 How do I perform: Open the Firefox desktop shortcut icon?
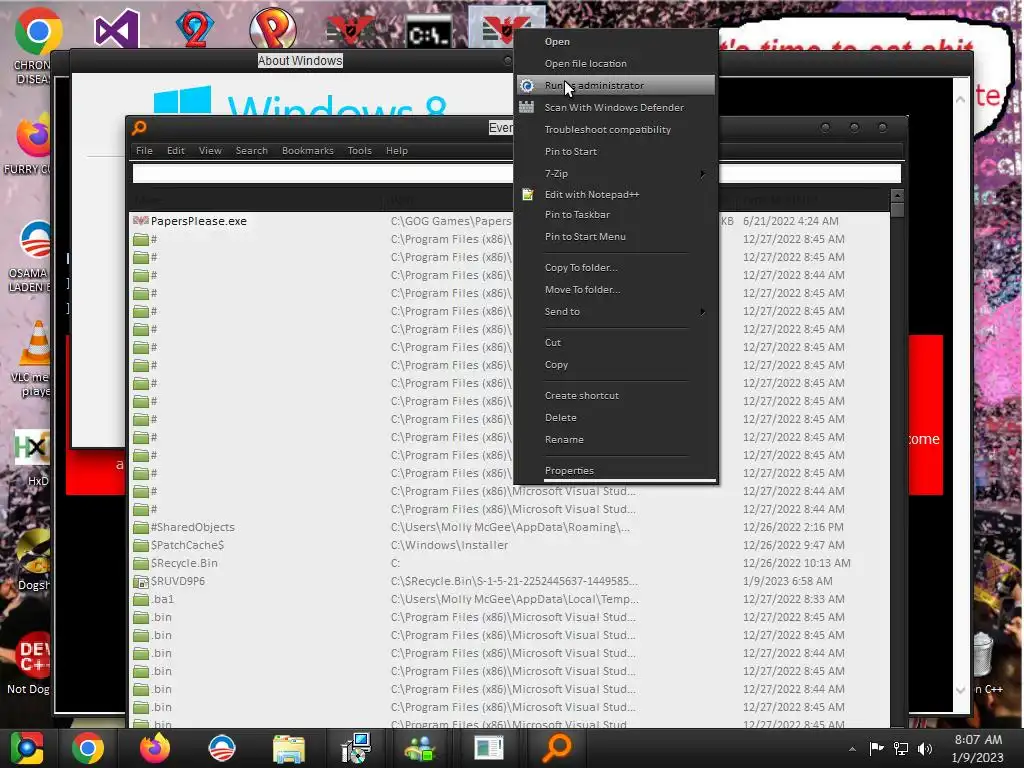coord(34,136)
